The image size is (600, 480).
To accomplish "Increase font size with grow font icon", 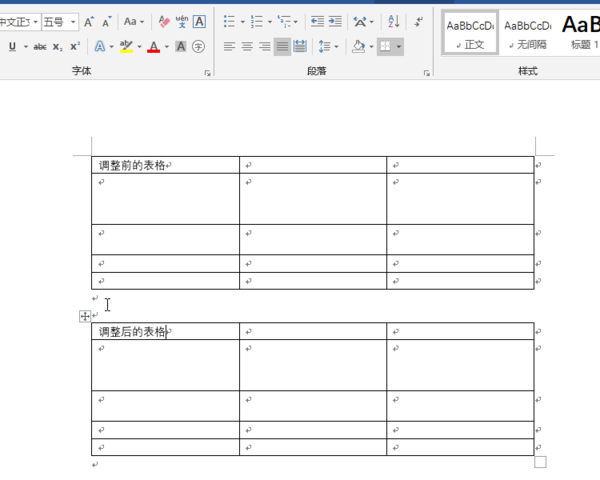I will point(89,22).
